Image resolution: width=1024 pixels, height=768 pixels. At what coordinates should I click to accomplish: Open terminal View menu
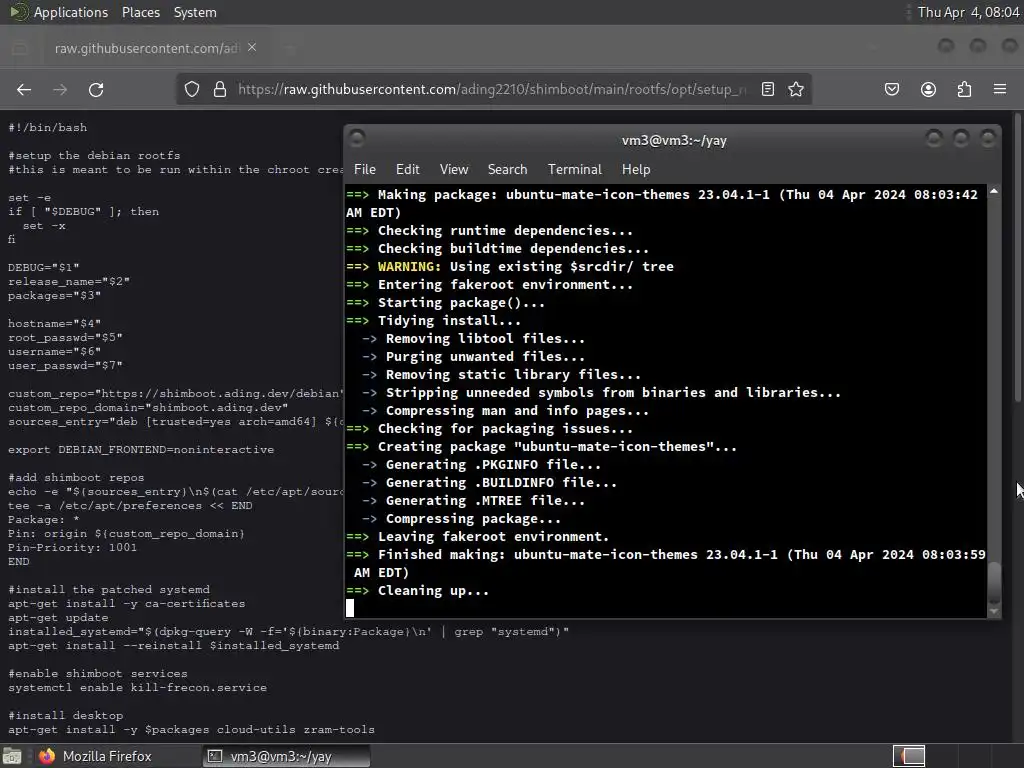point(454,169)
